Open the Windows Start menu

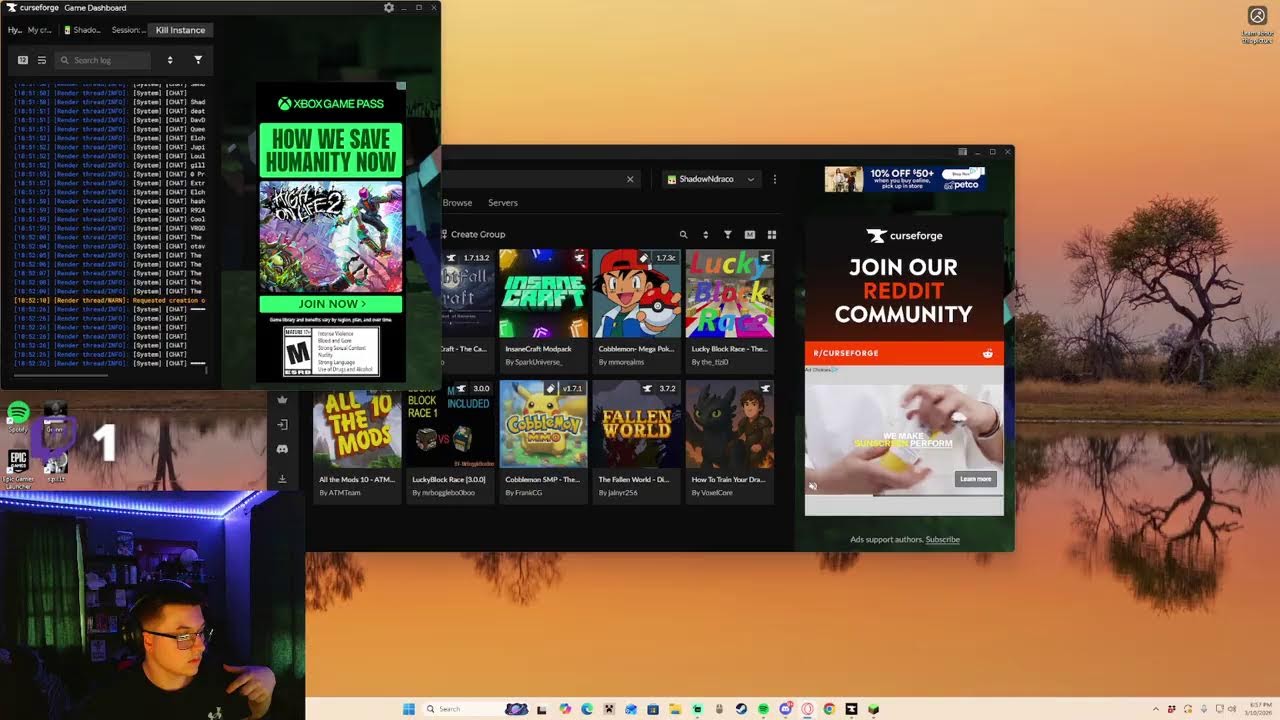[409, 709]
